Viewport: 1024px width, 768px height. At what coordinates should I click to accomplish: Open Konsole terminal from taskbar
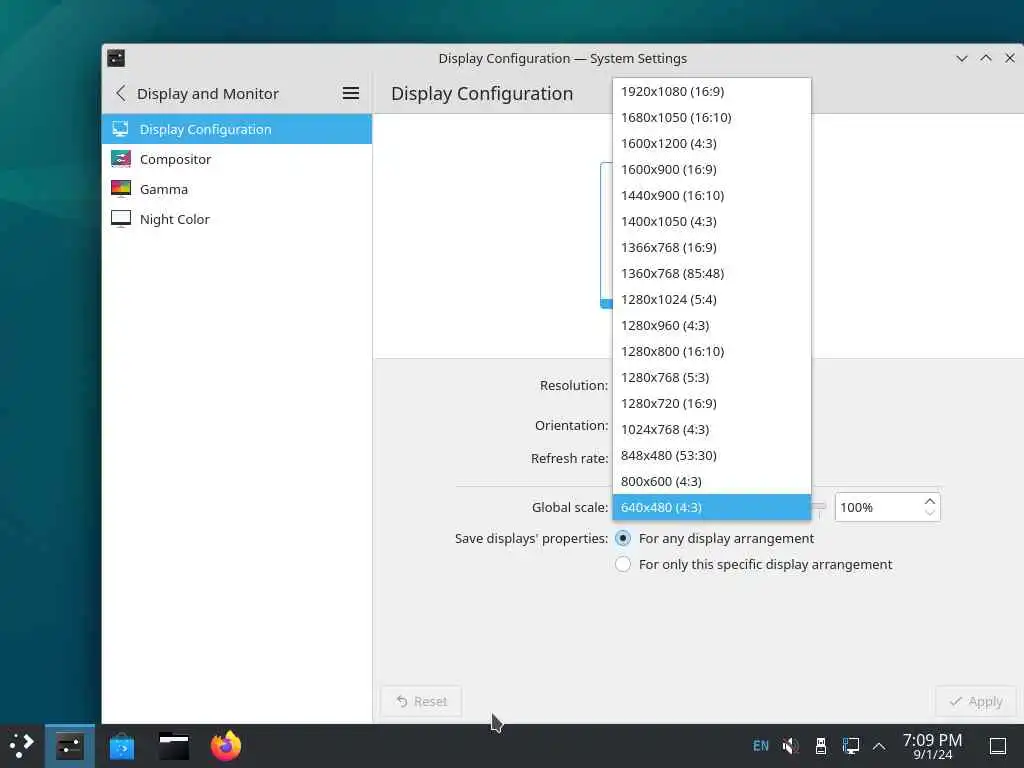(174, 746)
